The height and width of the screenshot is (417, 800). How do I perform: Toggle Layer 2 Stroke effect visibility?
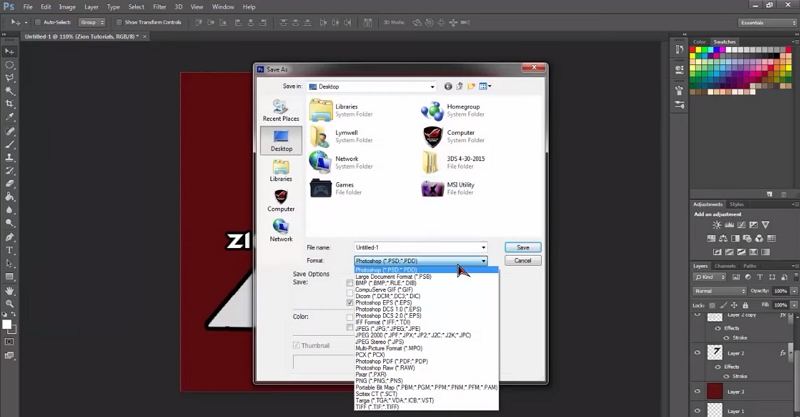(x=727, y=376)
